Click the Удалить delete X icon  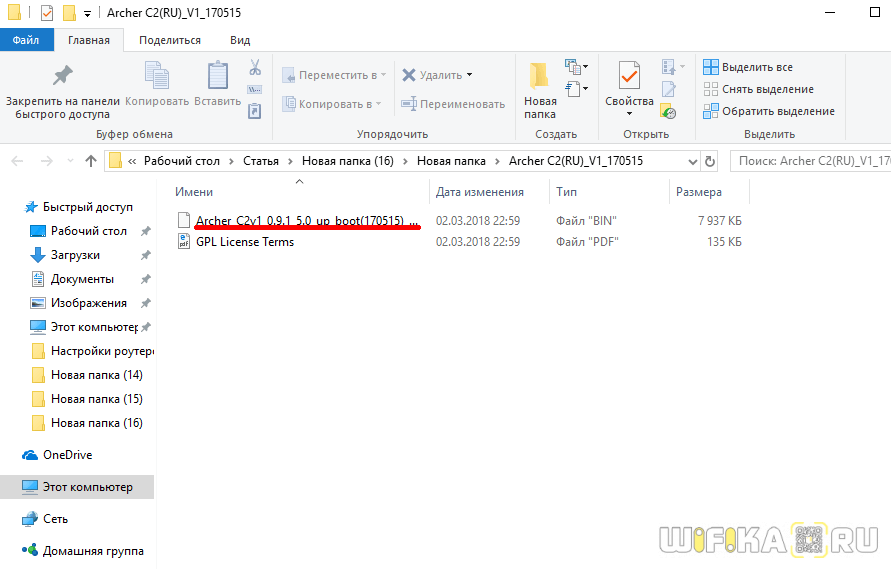409,75
